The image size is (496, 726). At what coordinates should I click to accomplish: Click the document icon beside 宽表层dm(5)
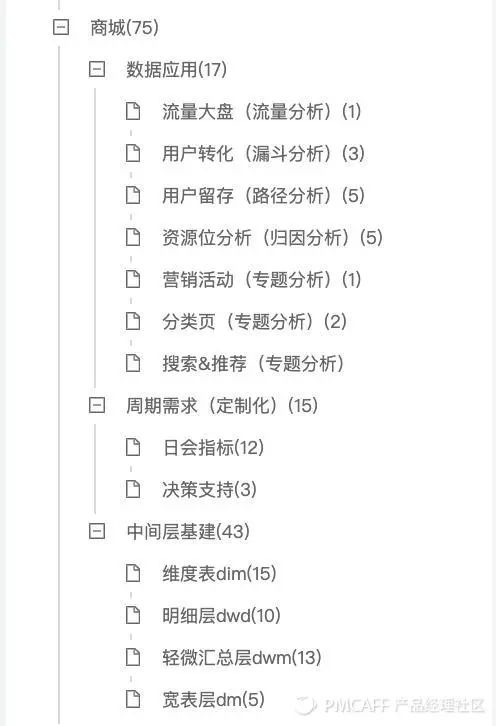[133, 699]
